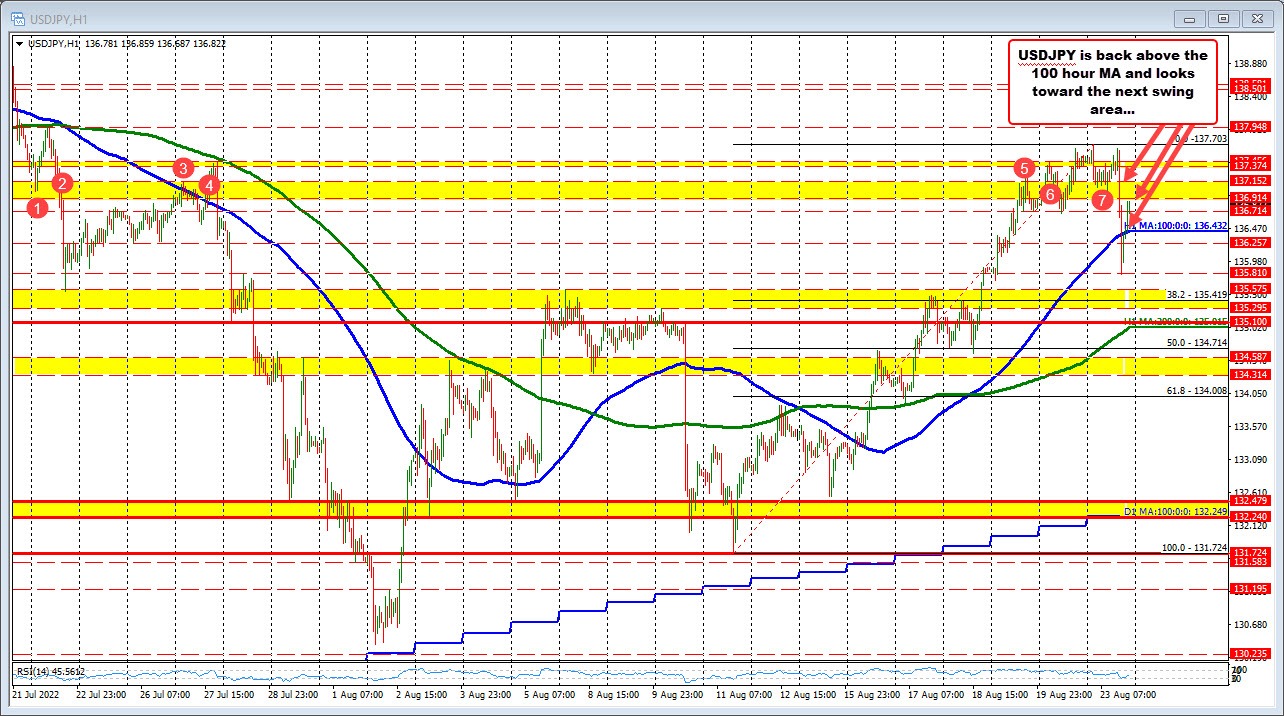The height and width of the screenshot is (716, 1284).
Task: Select the 134.314 red price tag
Action: tap(1251, 374)
